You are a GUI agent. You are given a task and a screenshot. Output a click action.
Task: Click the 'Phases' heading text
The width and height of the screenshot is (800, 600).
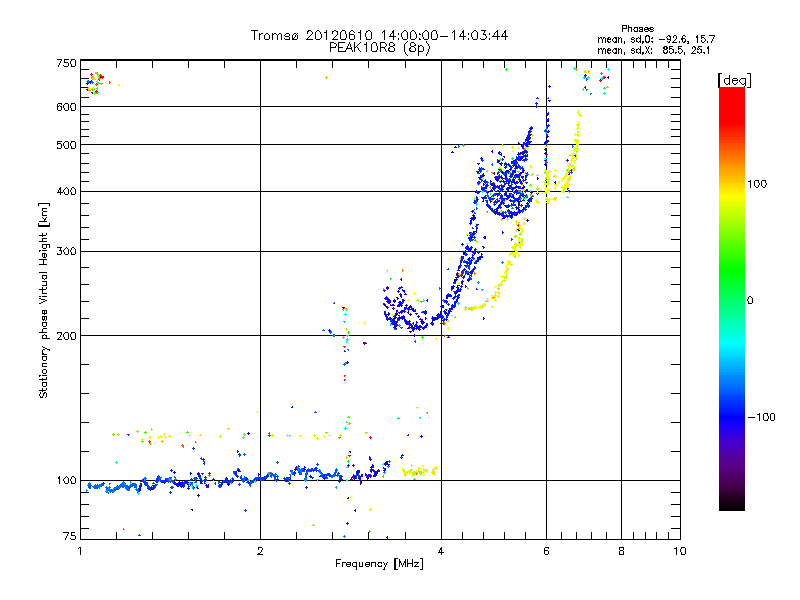[637, 29]
